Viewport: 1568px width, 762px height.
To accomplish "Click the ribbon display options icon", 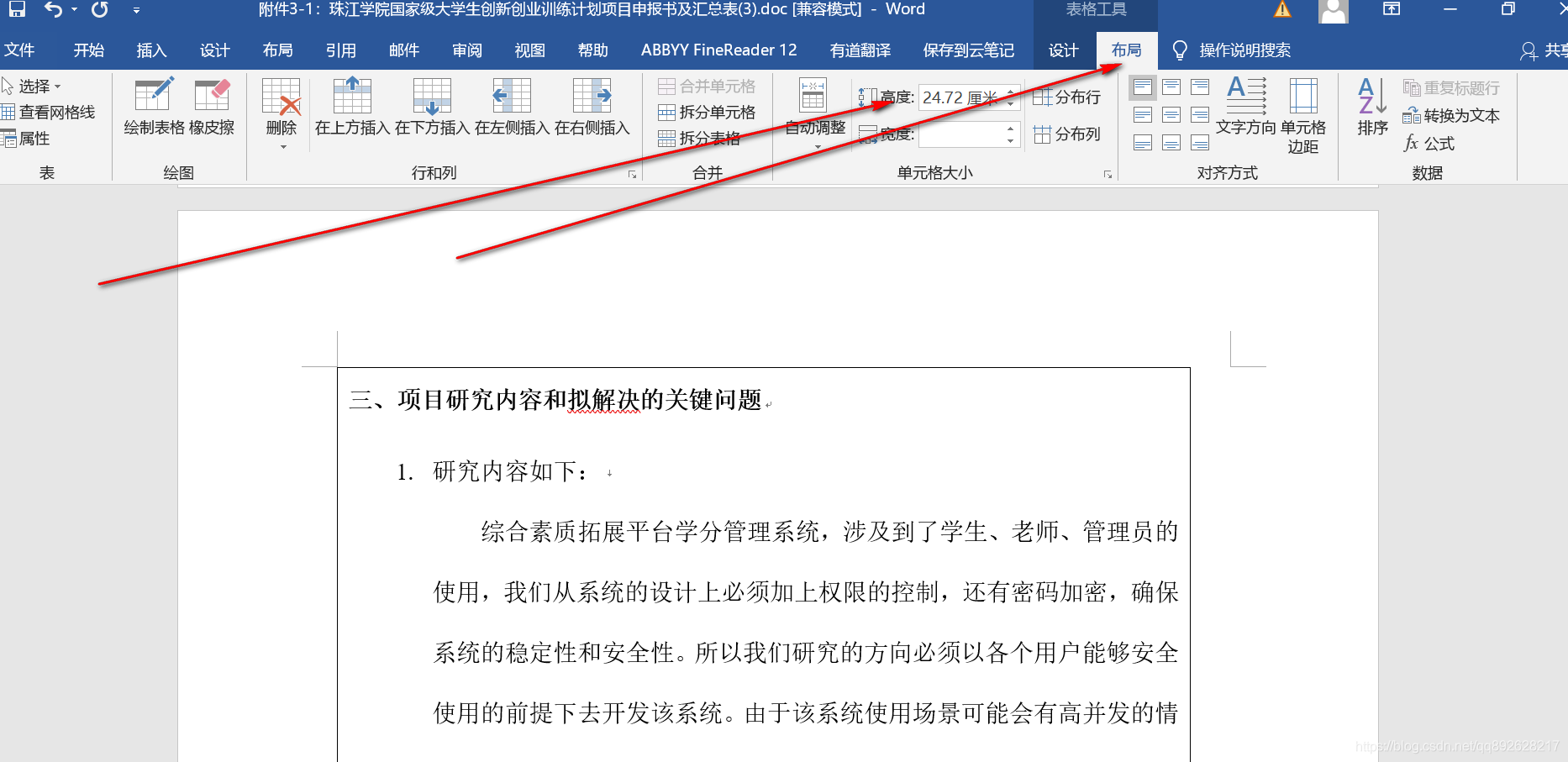I will tap(1392, 9).
